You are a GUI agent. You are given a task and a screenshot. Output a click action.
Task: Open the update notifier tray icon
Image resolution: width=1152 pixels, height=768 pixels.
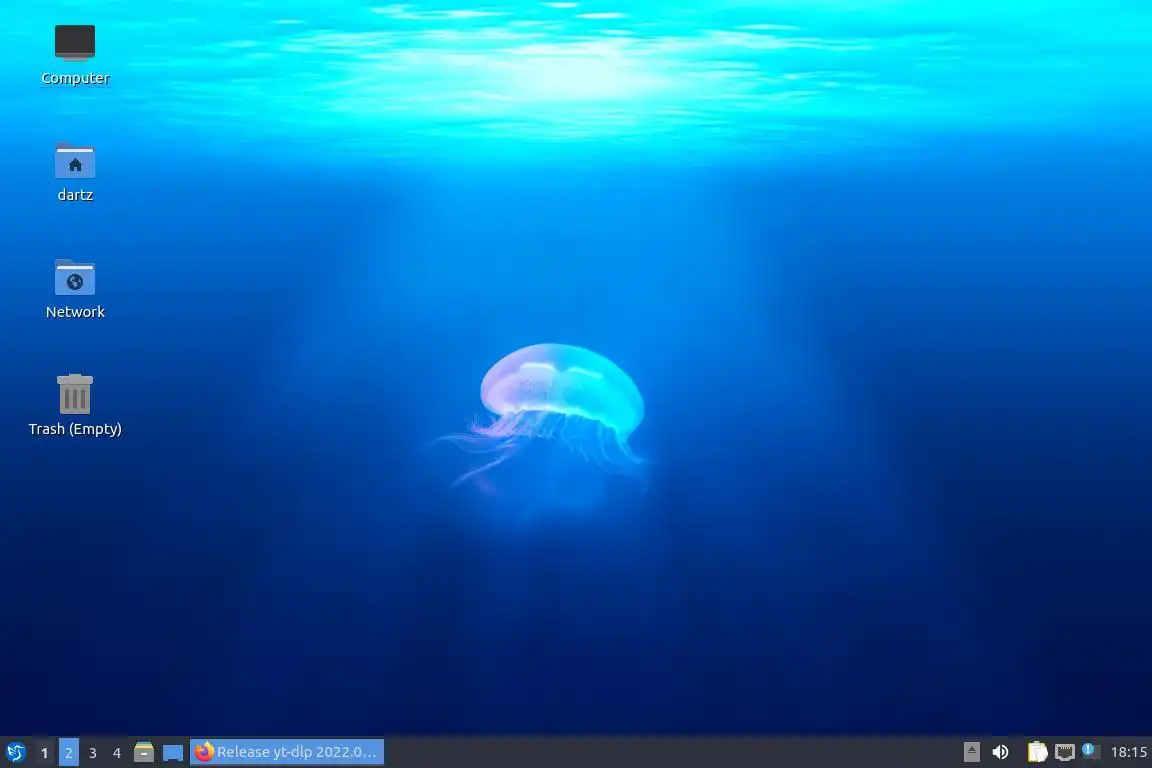click(1091, 751)
